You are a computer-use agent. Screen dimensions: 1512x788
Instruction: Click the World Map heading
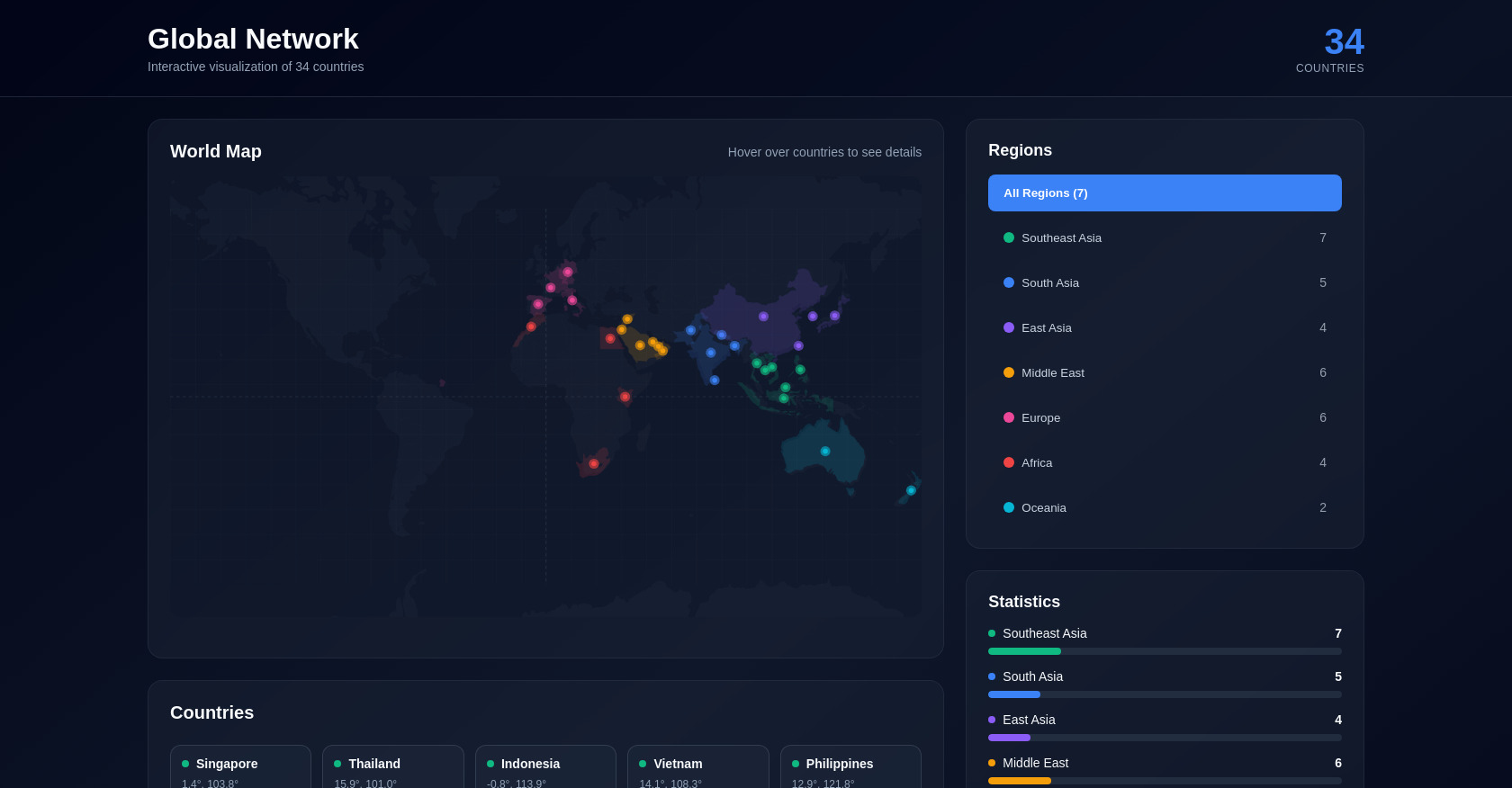pyautogui.click(x=216, y=151)
